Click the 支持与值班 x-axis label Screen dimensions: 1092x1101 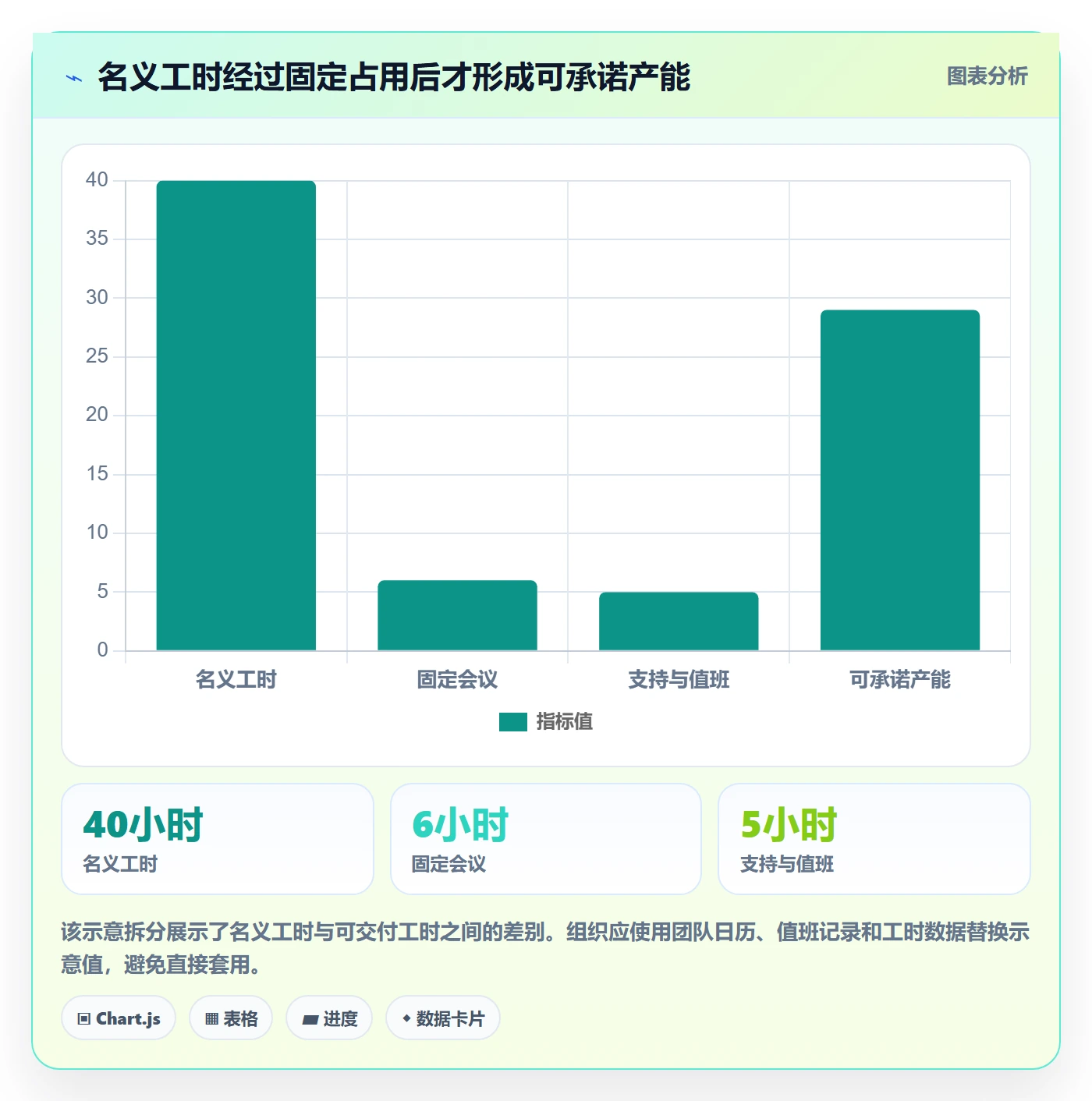[x=679, y=680]
